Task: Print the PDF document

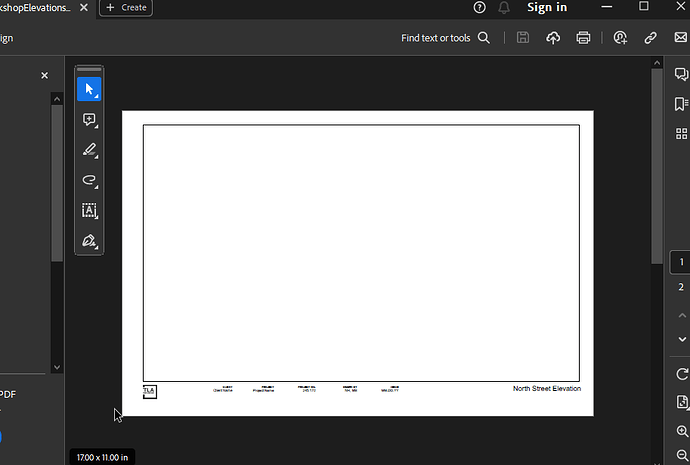Action: [x=583, y=38]
